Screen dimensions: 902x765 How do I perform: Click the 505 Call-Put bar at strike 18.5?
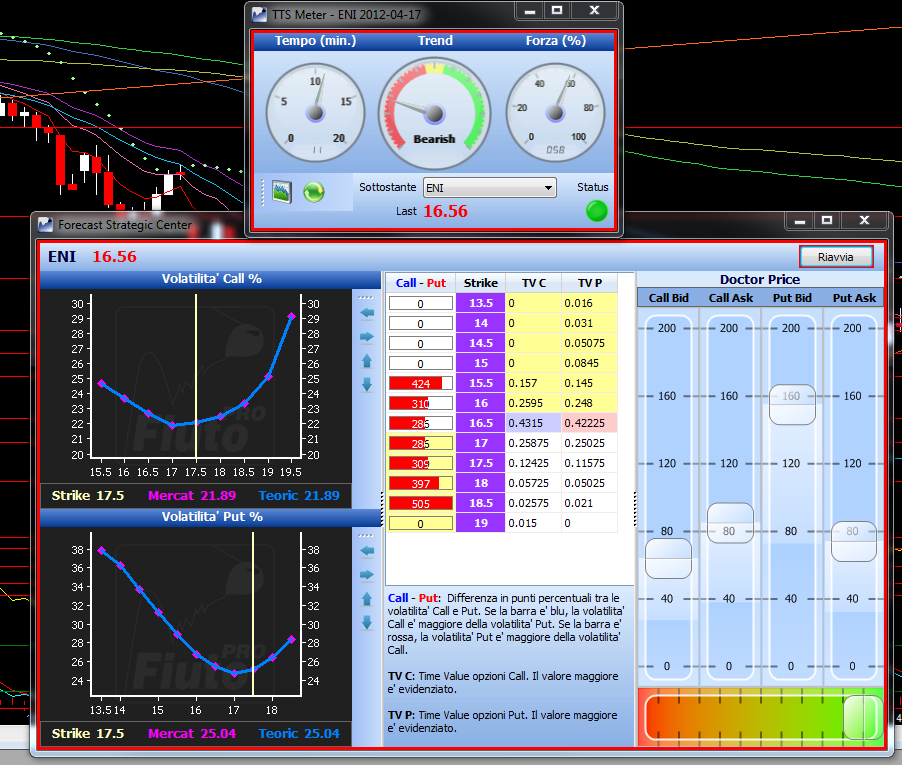[421, 503]
